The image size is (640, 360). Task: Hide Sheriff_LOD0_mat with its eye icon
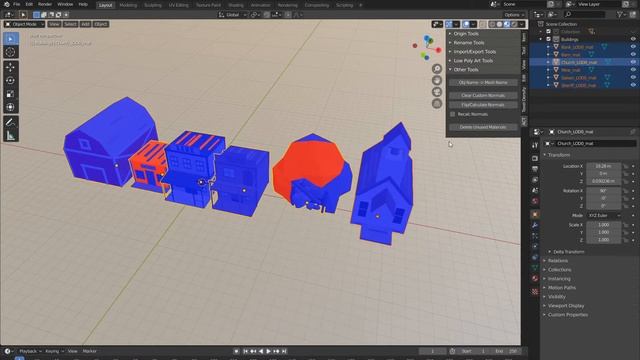[633, 85]
